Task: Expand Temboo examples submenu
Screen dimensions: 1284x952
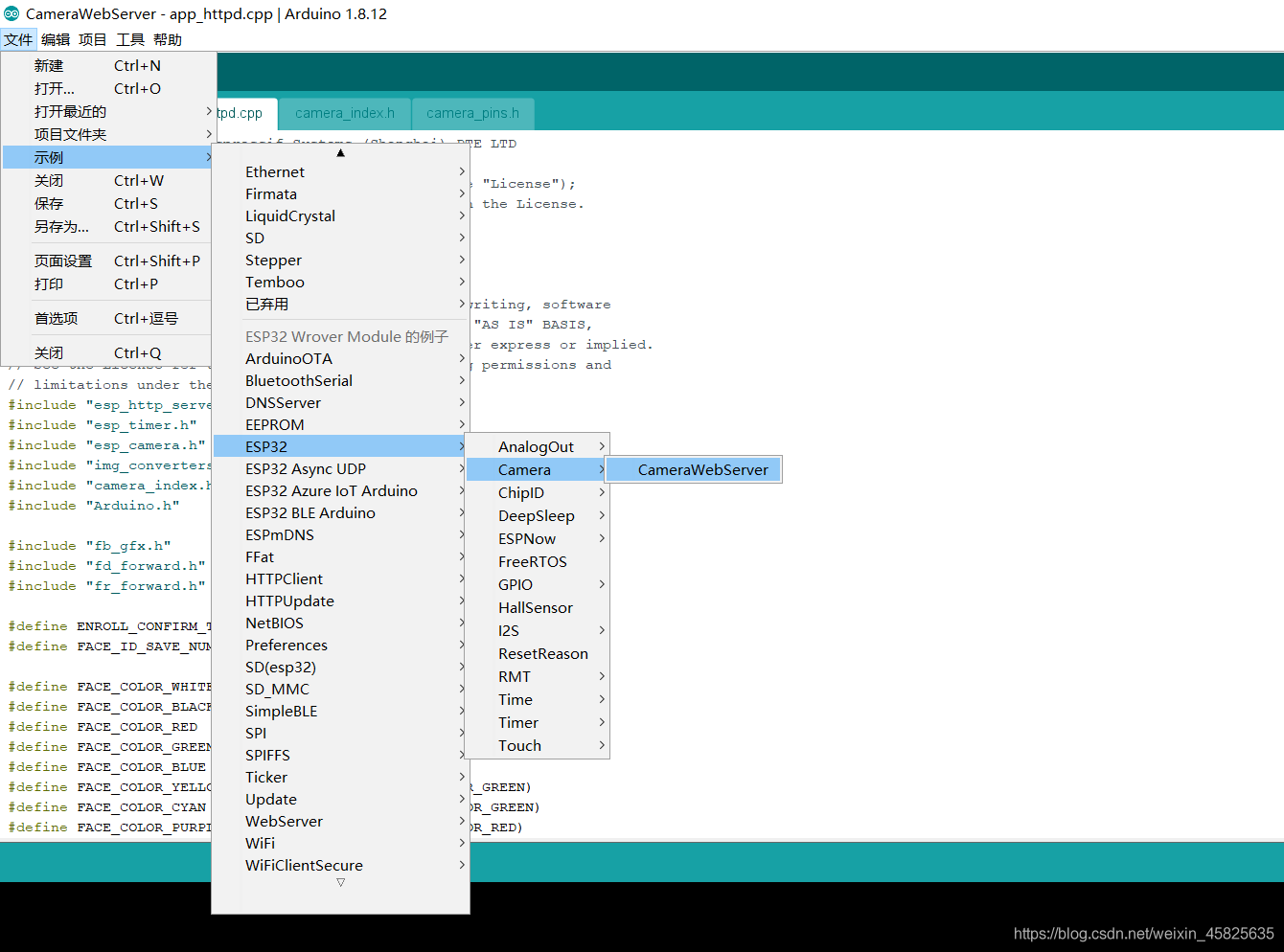Action: click(x=340, y=282)
